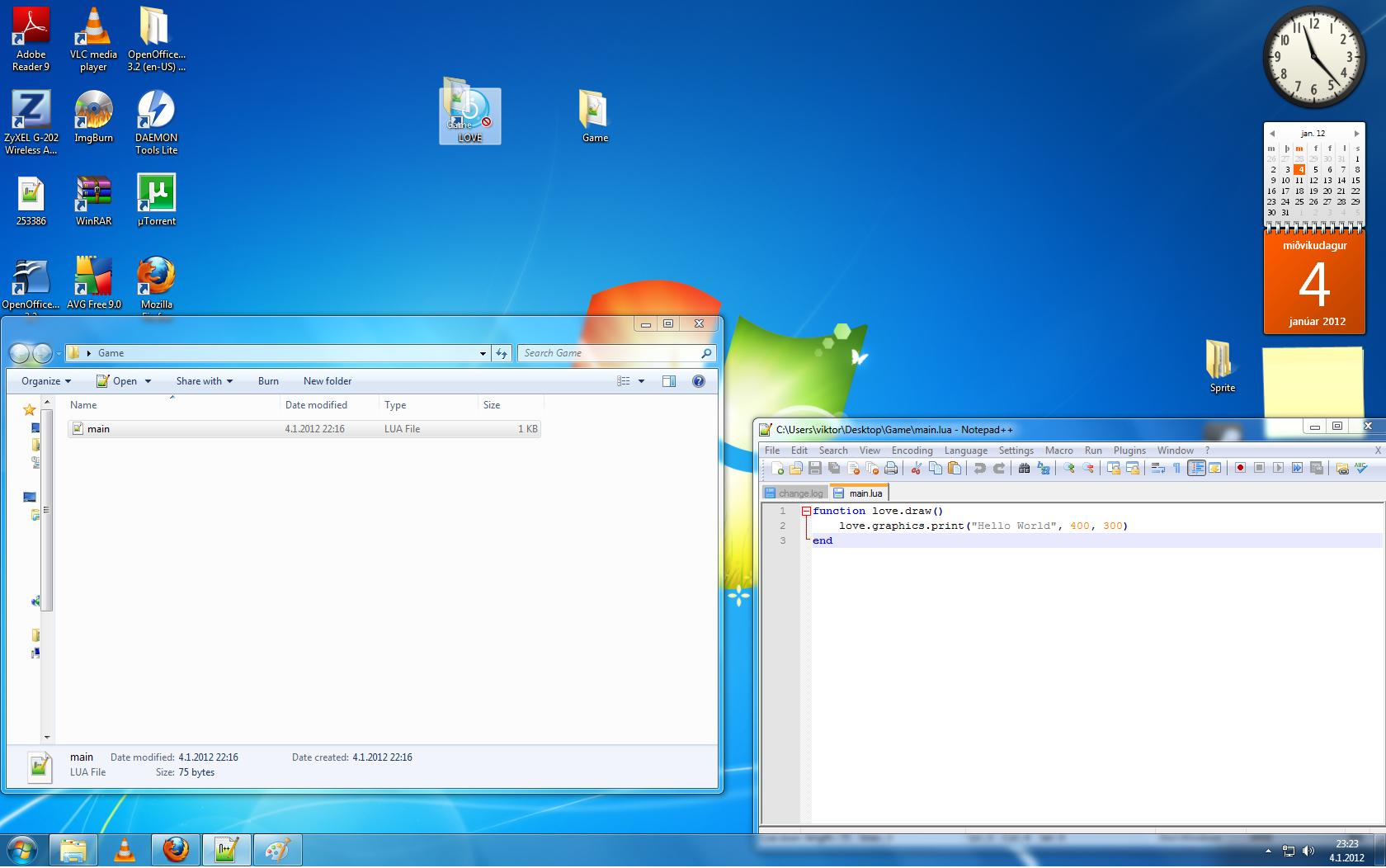
Task: Sort by the Date modified column header
Action: click(x=329, y=405)
